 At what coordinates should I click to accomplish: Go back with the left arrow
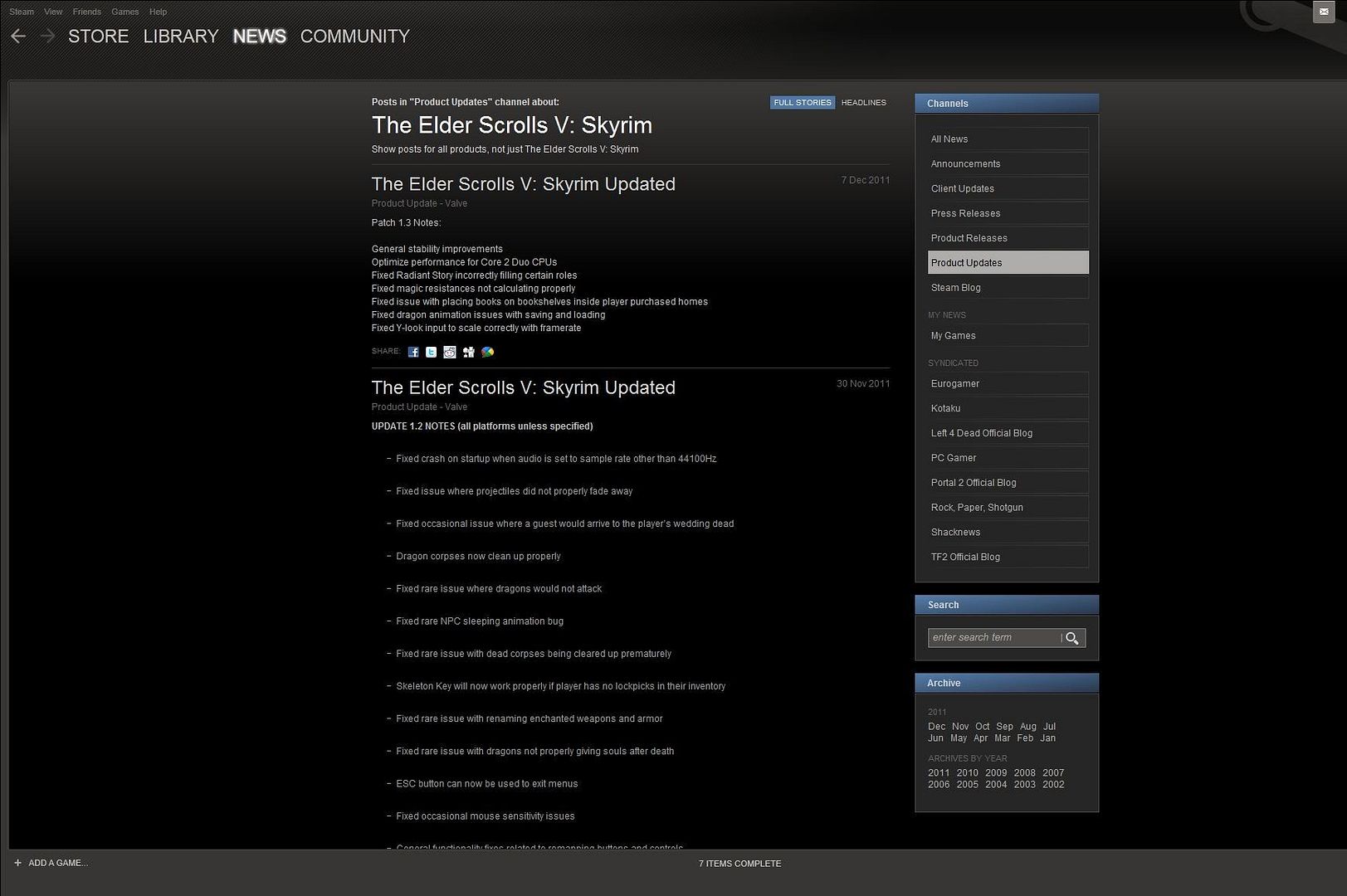tap(18, 36)
